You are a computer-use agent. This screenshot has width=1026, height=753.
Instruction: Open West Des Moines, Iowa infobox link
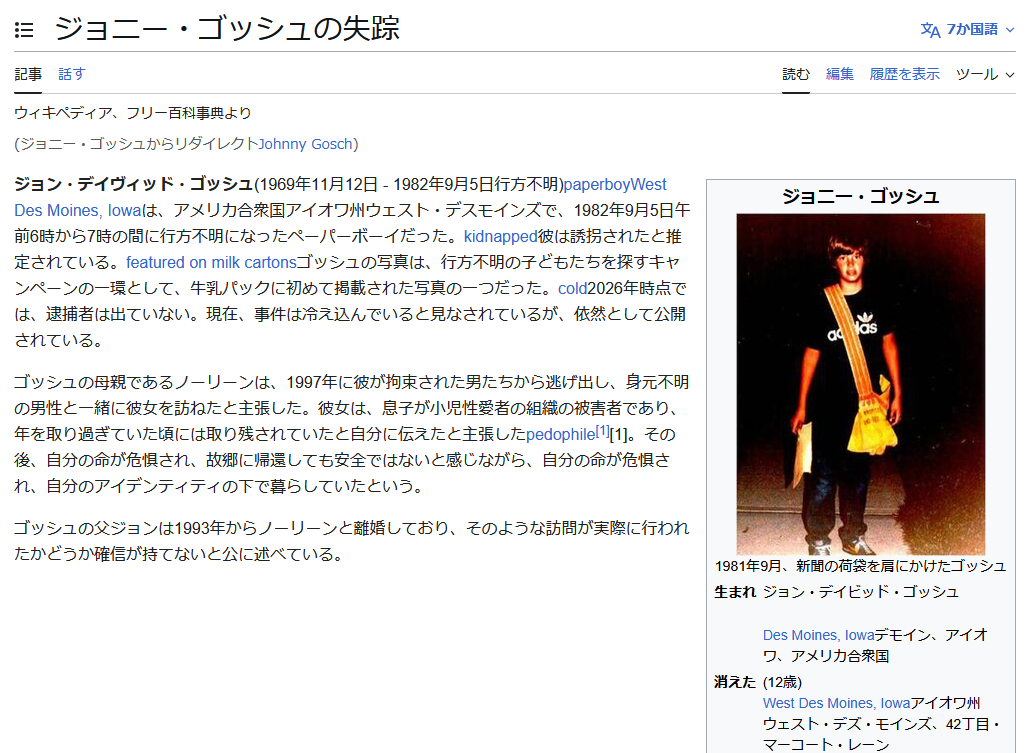point(836,703)
